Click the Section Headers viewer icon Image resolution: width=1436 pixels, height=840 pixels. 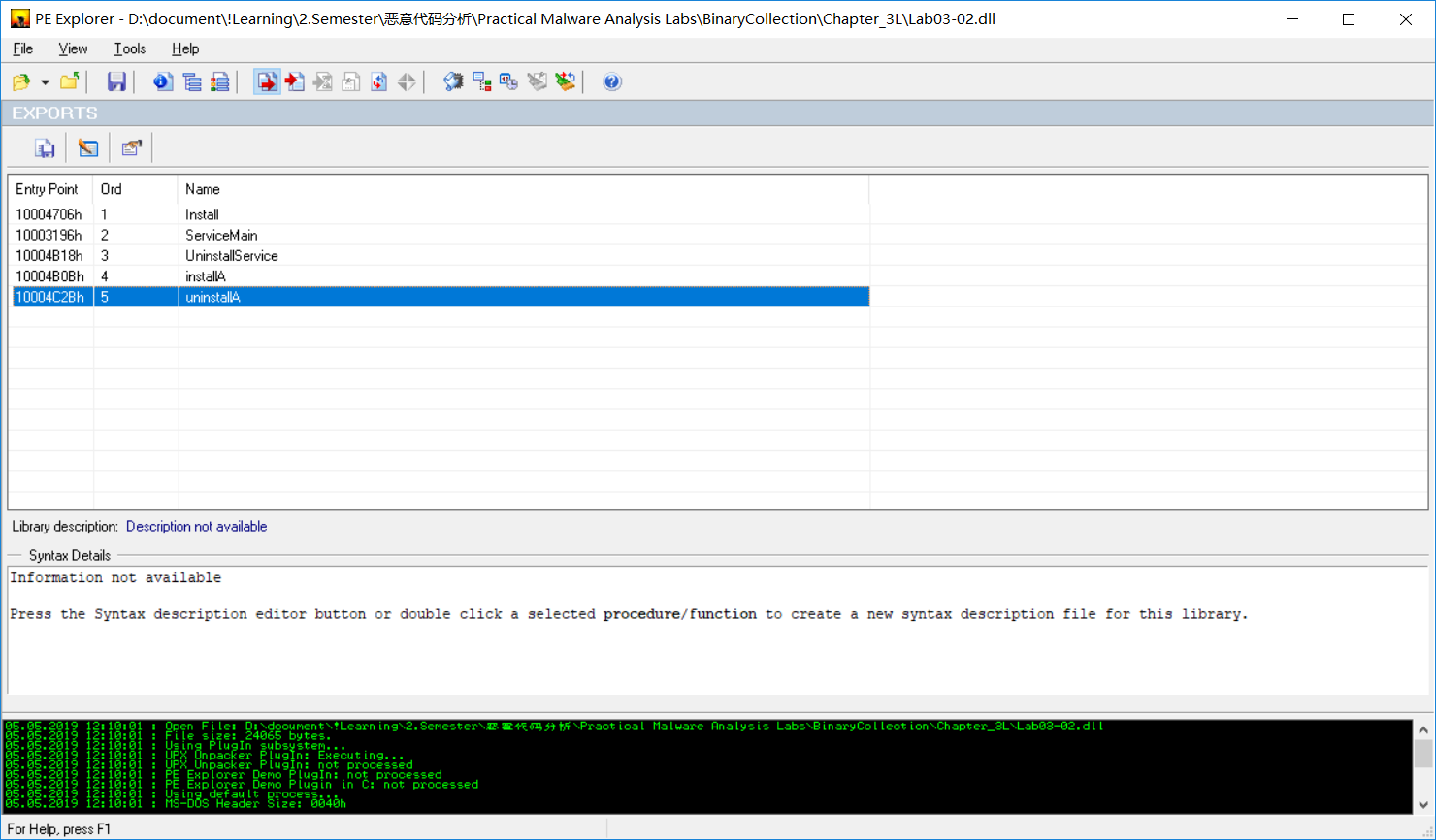click(192, 81)
